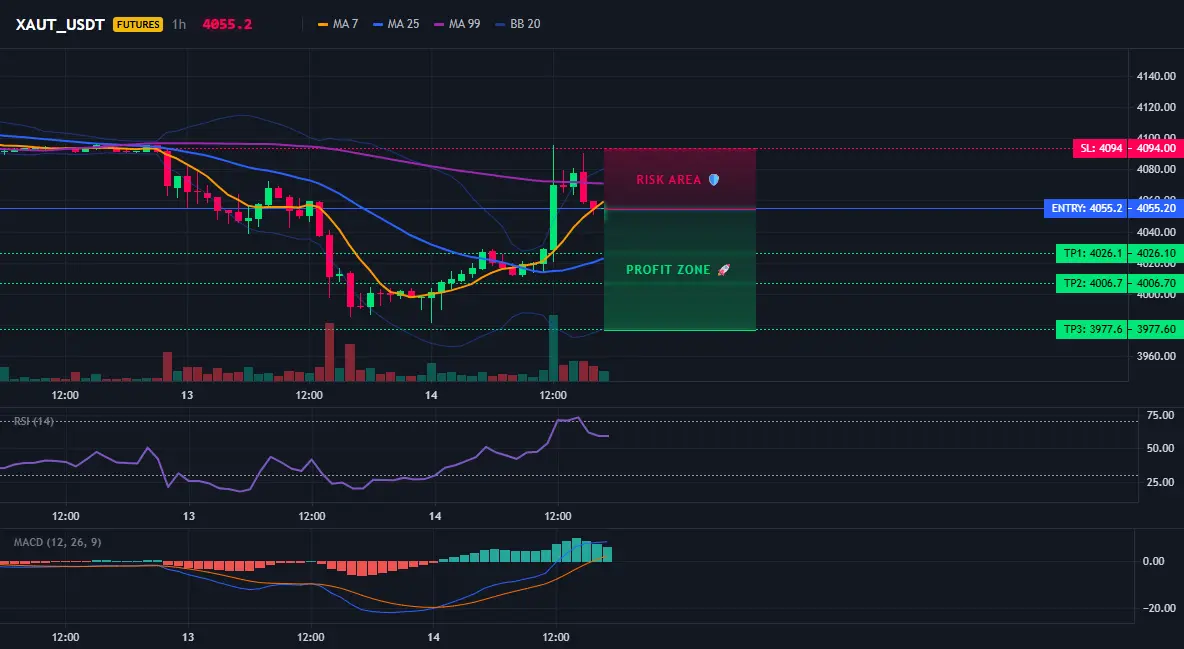Click the 0.00 MACD axis value
The image size is (1184, 649).
[1153, 561]
